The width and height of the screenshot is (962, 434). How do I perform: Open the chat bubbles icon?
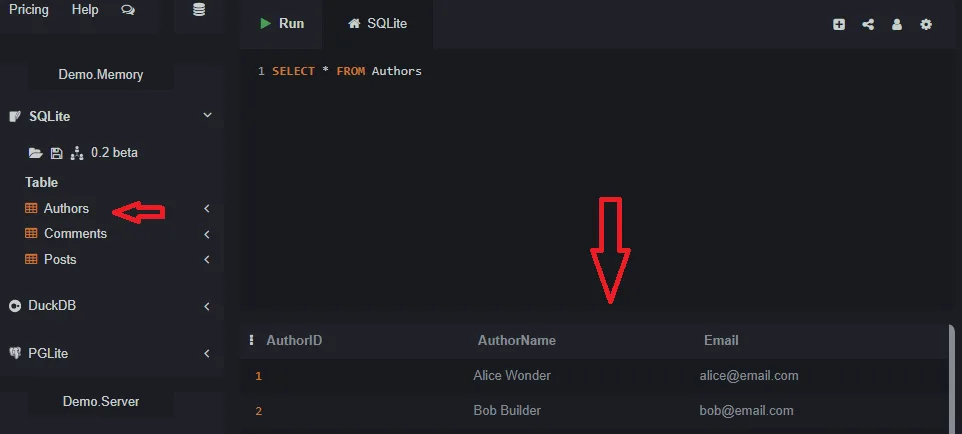(x=128, y=10)
